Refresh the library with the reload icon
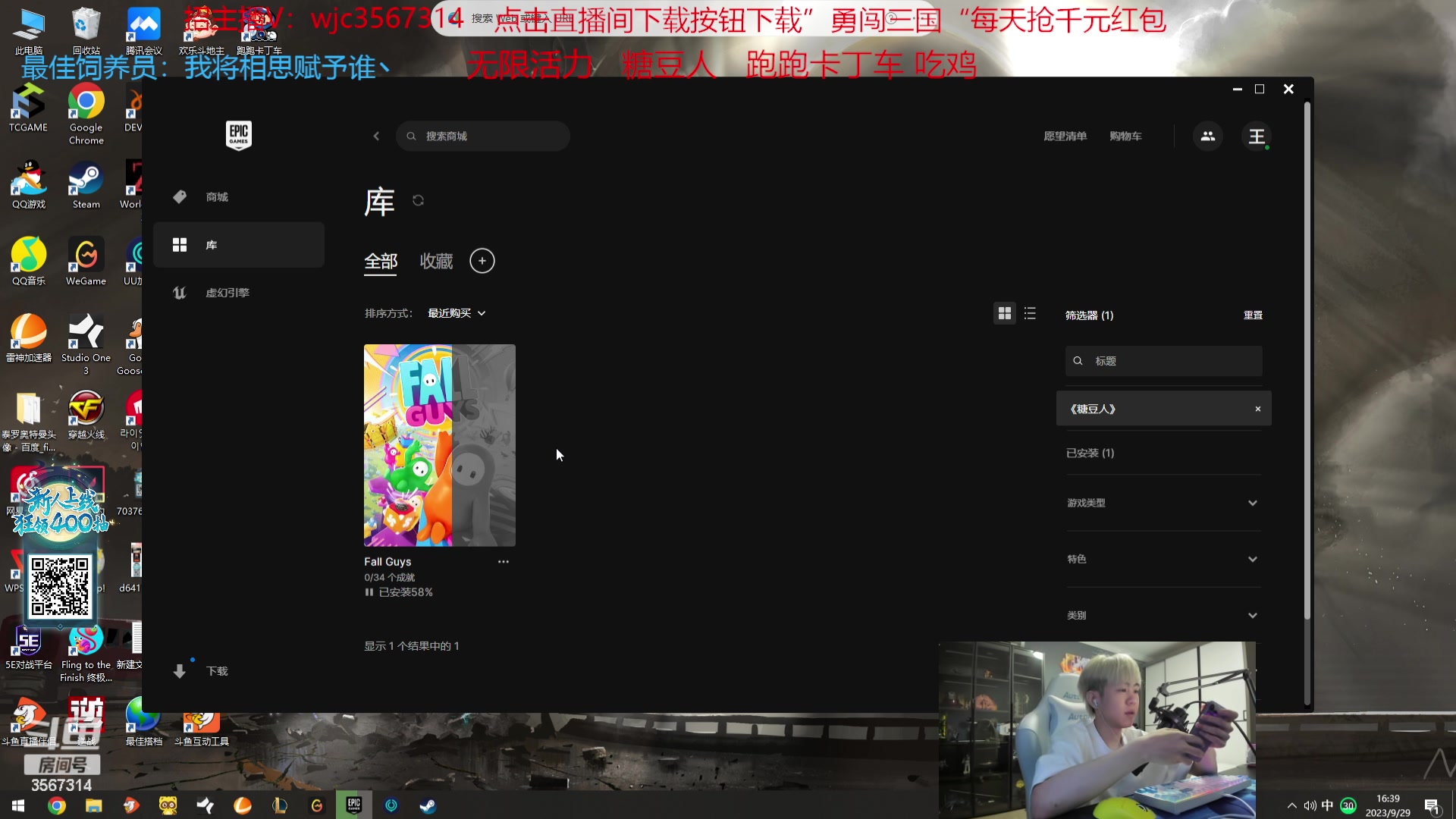This screenshot has width=1456, height=819. [418, 200]
